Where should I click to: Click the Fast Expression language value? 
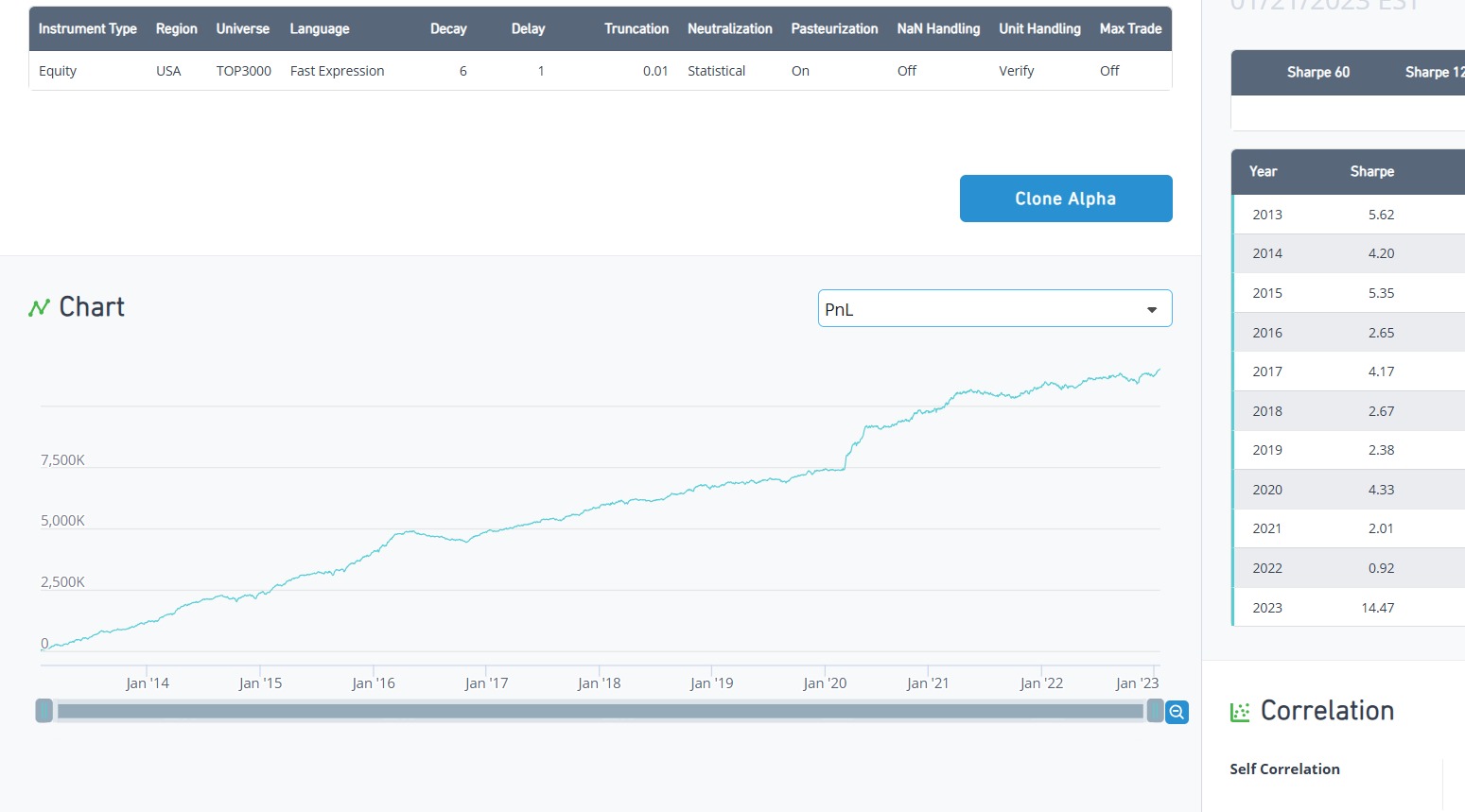click(x=337, y=71)
